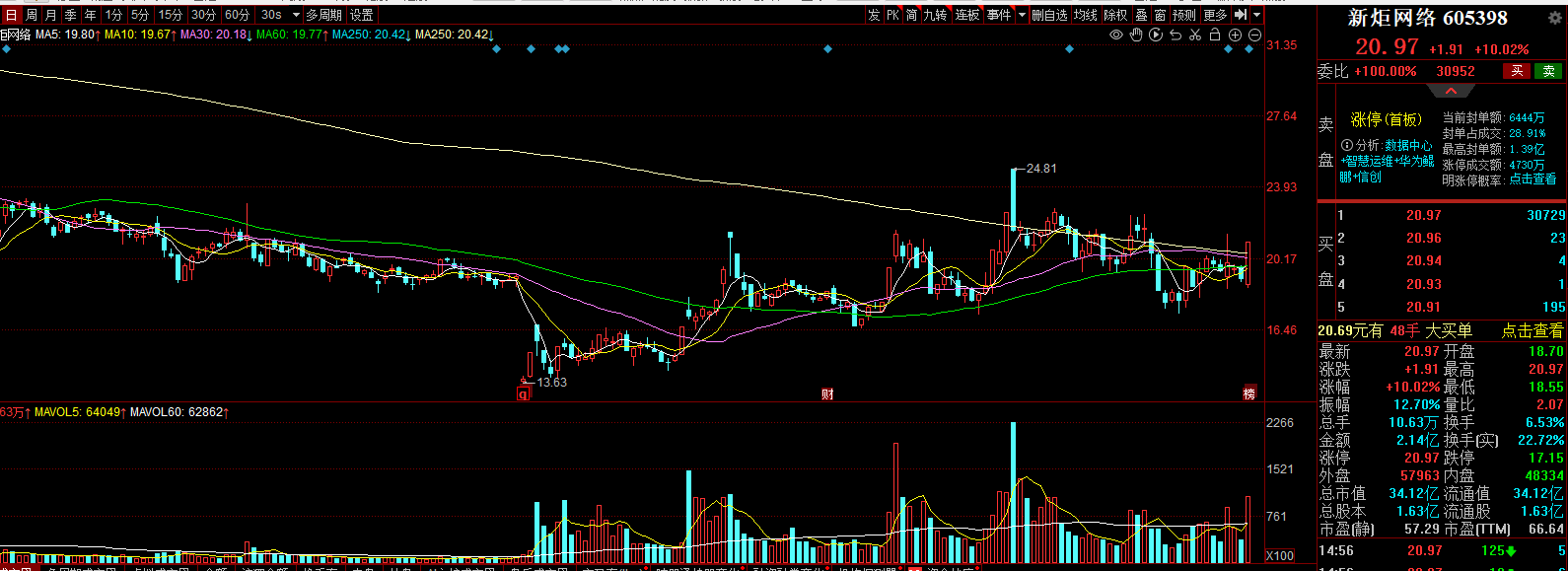This screenshot has width=1568, height=571.
Task: Toggle the 均线 moving average button
Action: [1086, 15]
